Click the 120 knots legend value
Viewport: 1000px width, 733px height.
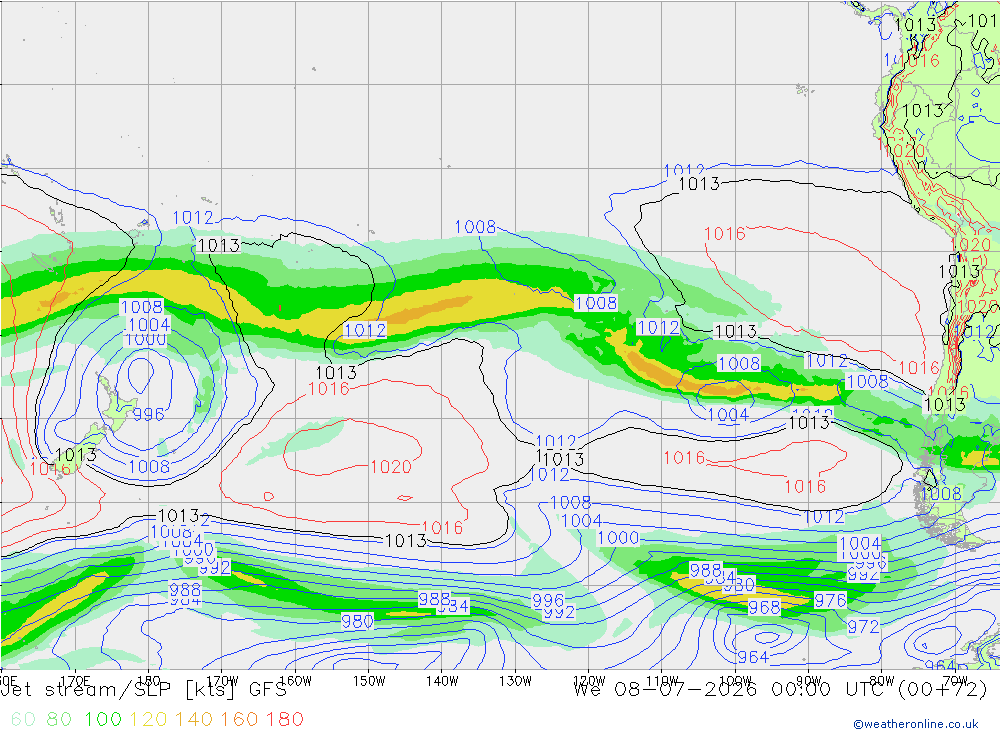[x=148, y=719]
